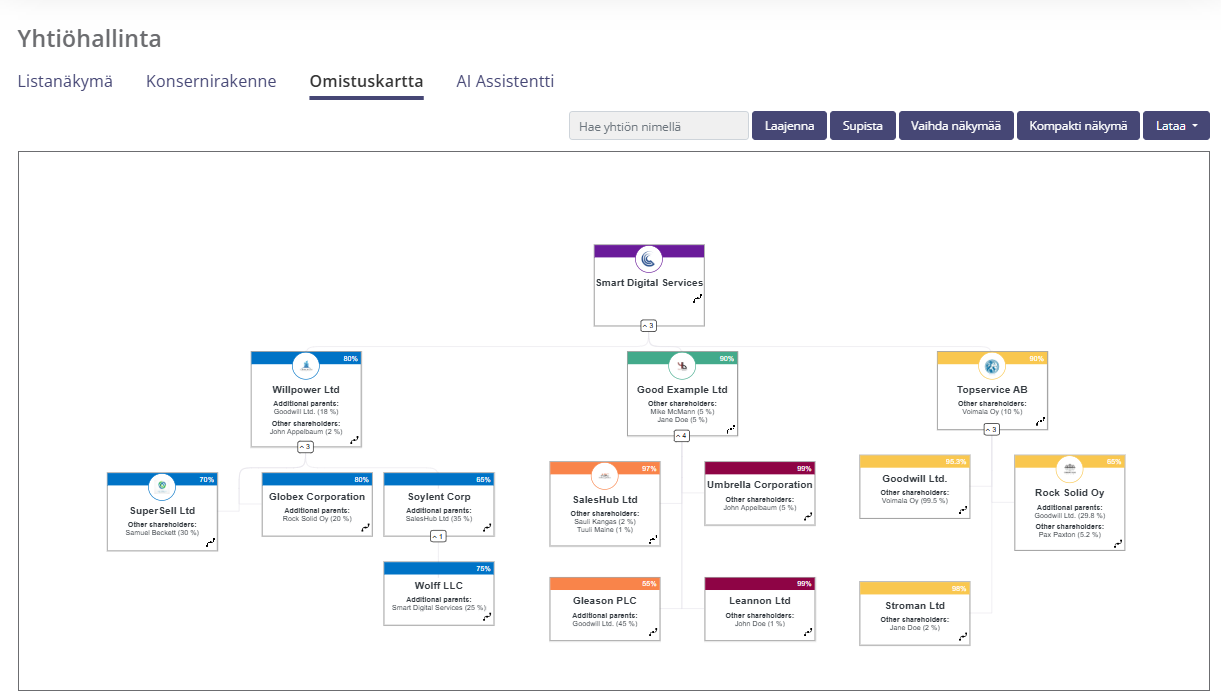This screenshot has height=699, width=1221.
Task: Click SuperSell Ltd logo icon
Action: coord(162,487)
